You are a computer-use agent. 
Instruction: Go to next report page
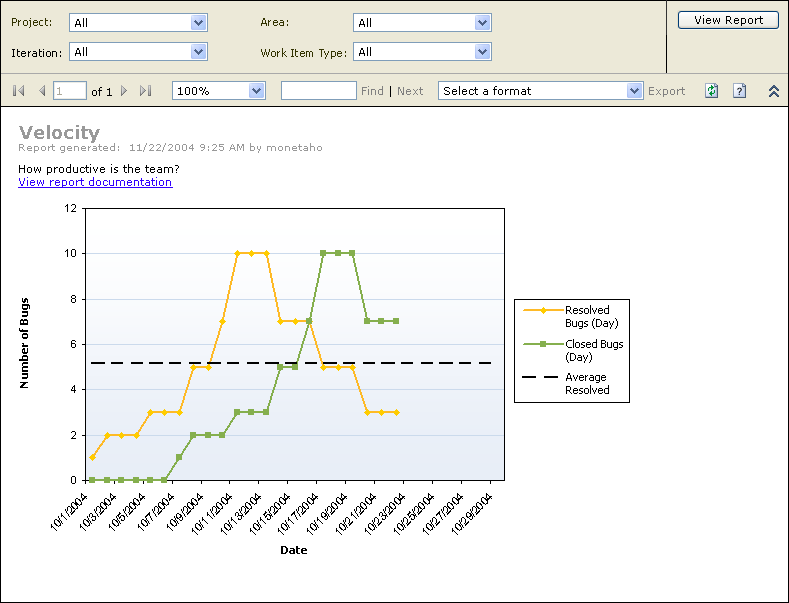(124, 91)
